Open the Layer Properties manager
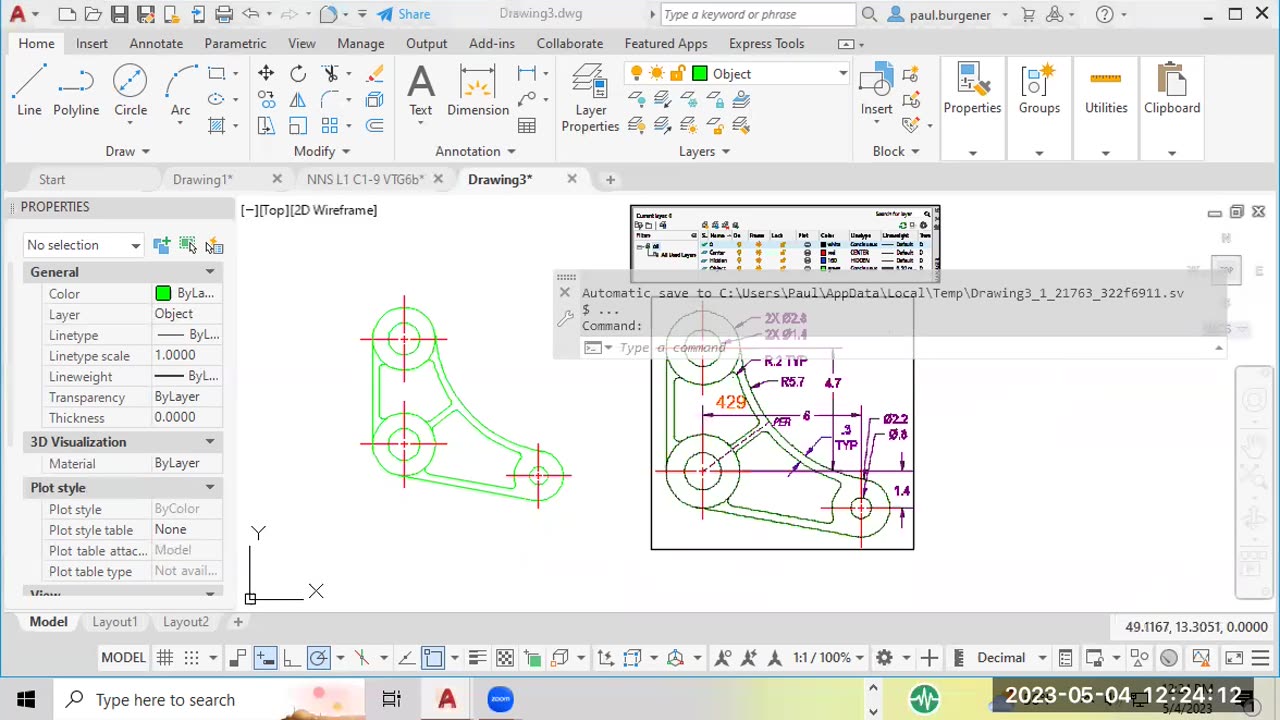 590,97
